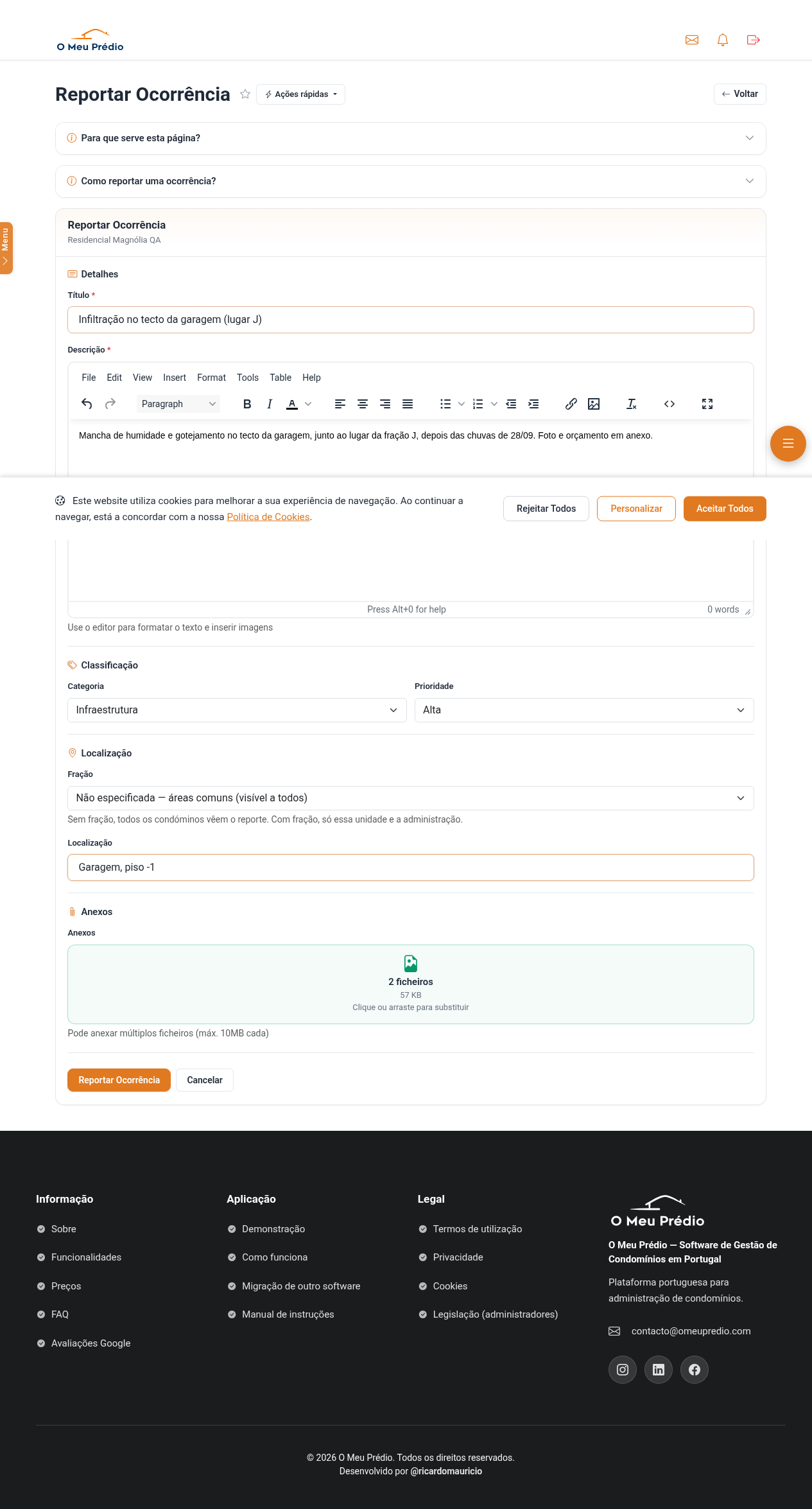Clear text formatting
This screenshot has height=1509, width=812.
pos(632,404)
